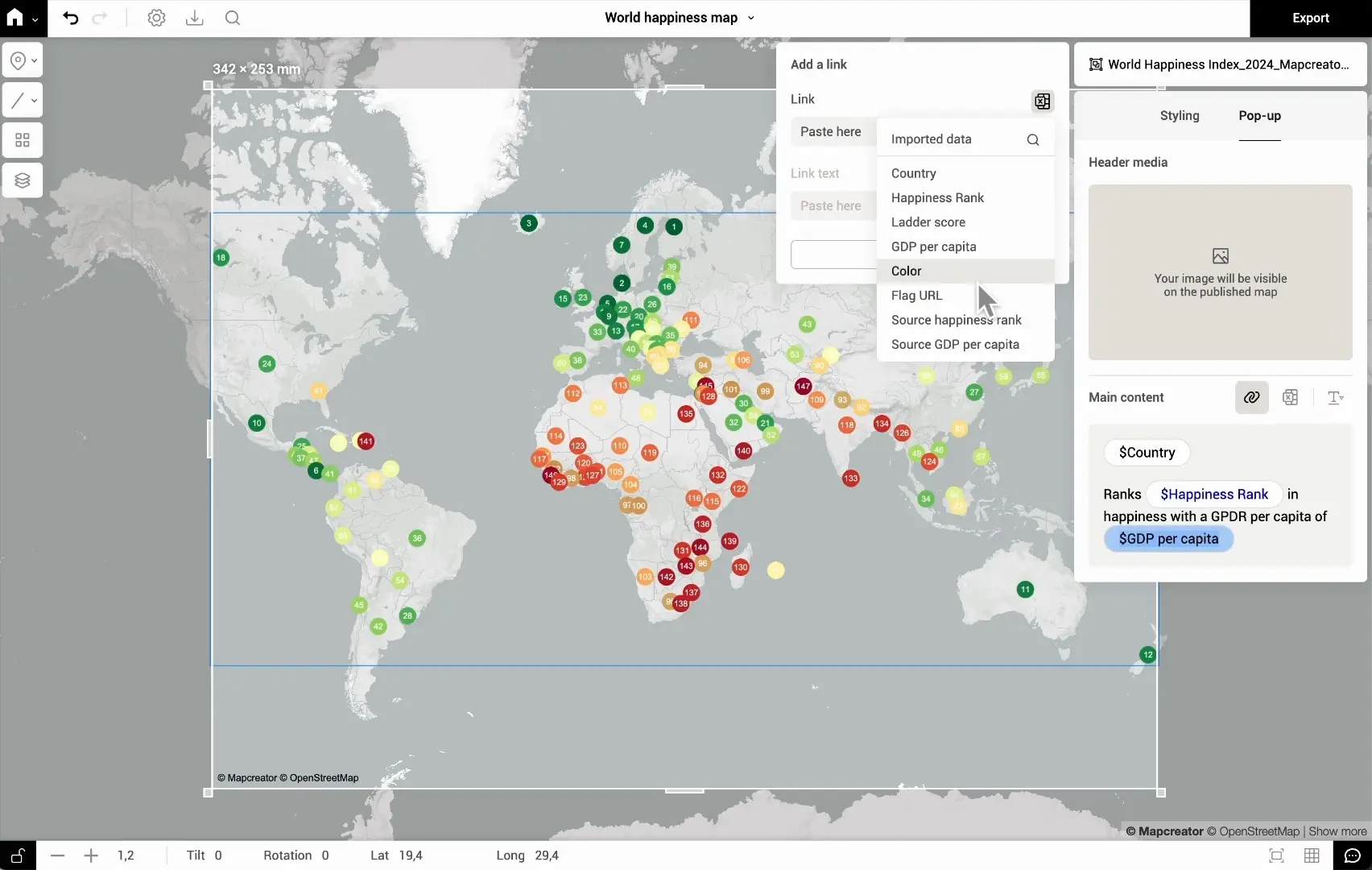
Task: Switch to the Styling tab
Action: tap(1179, 115)
